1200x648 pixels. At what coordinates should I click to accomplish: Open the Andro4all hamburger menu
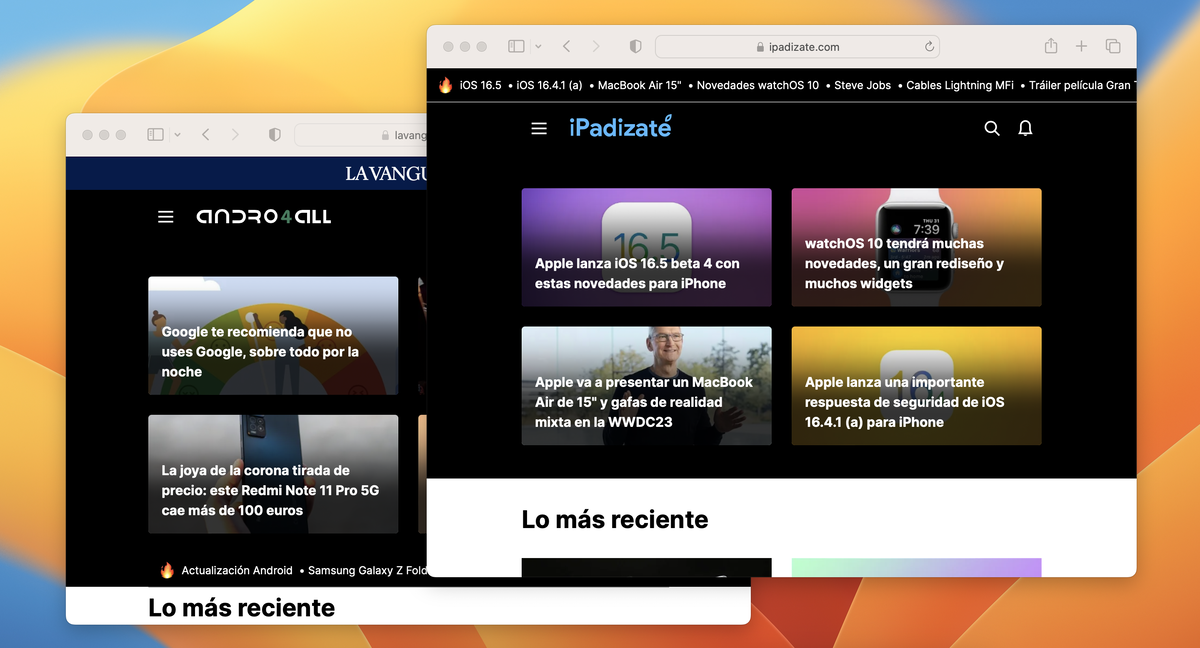pos(166,217)
